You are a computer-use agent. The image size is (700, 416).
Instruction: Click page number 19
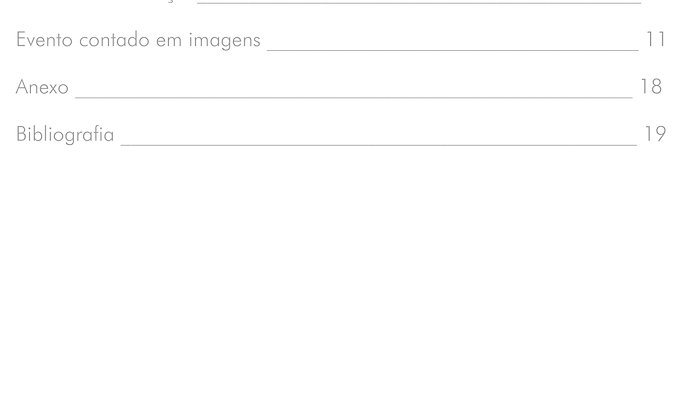pos(655,134)
